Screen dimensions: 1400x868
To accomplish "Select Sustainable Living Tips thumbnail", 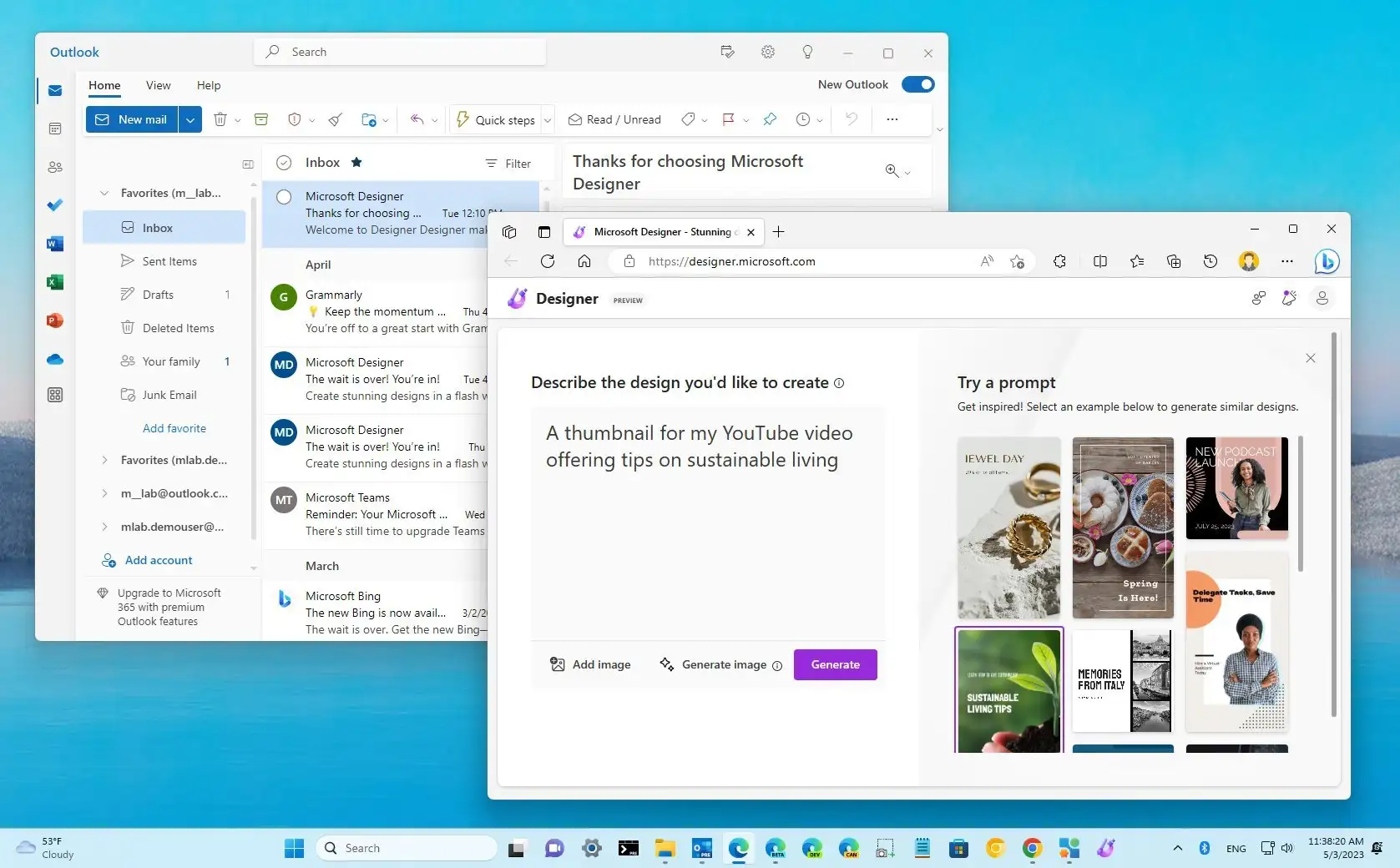I will (1008, 691).
